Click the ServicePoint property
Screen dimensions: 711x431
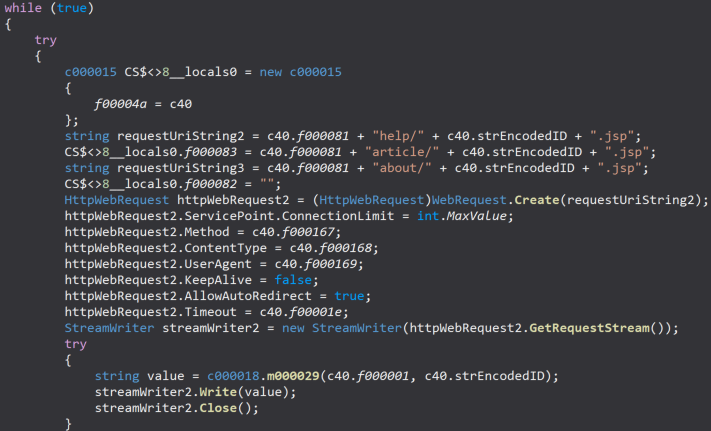point(229,216)
